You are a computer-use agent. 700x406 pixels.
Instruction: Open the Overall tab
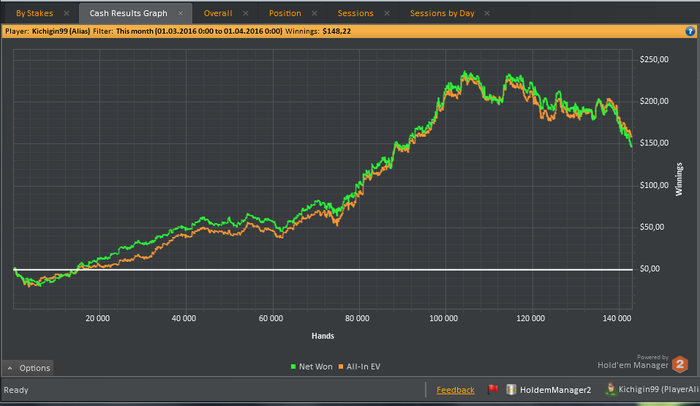[218, 14]
